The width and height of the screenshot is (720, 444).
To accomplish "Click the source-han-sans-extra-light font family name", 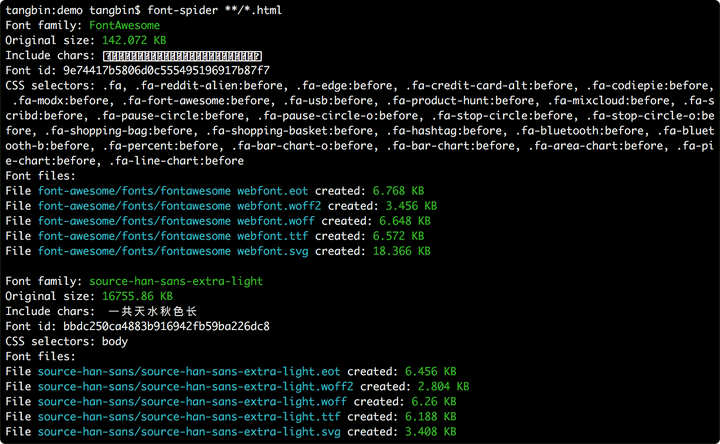I will [176, 281].
